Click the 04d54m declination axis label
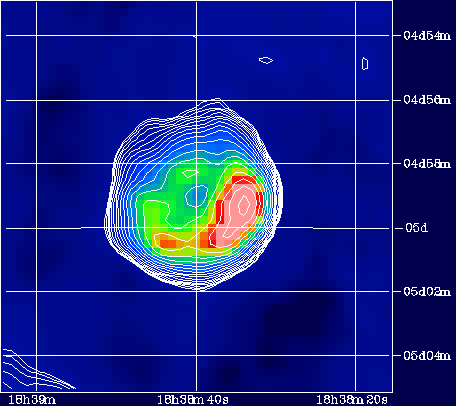The width and height of the screenshot is (456, 406). [x=426, y=35]
